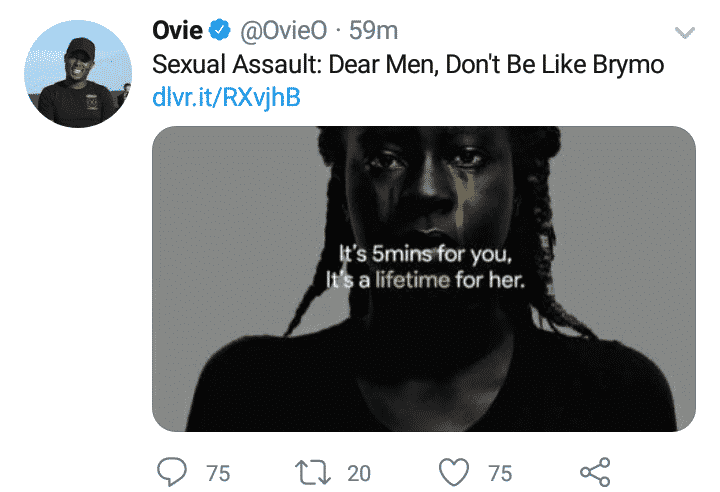Click the 59m timestamp
Image resolution: width=720 pixels, height=492 pixels.
pyautogui.click(x=372, y=31)
